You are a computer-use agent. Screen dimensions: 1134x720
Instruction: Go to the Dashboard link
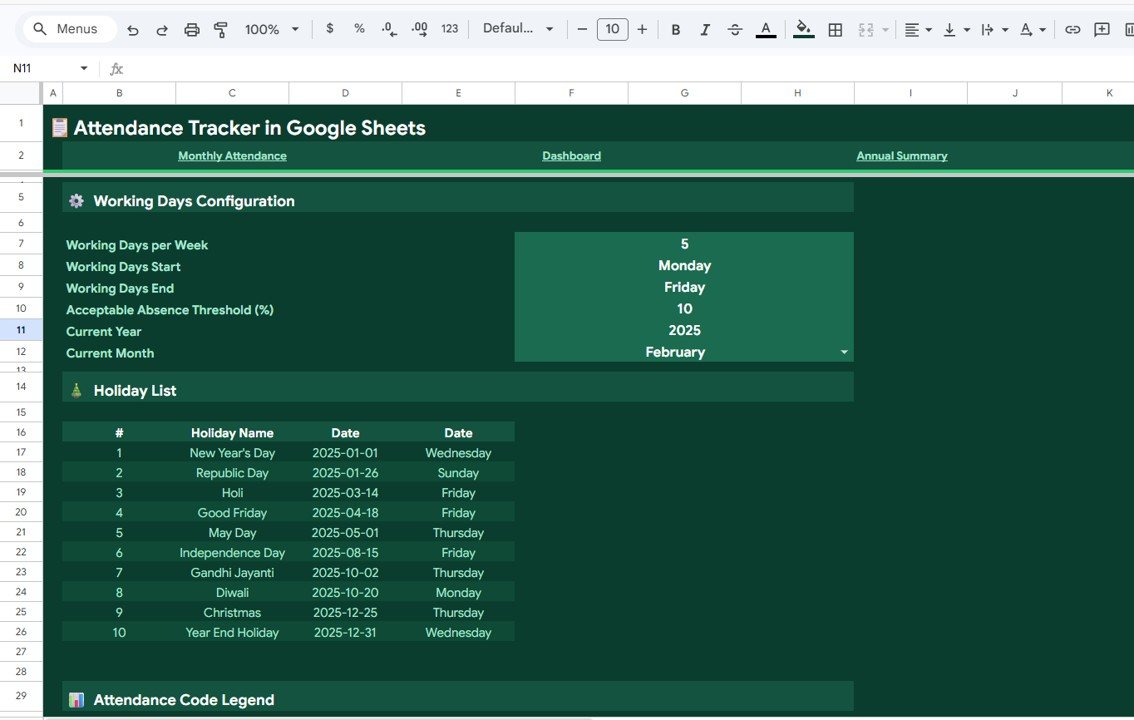571,155
